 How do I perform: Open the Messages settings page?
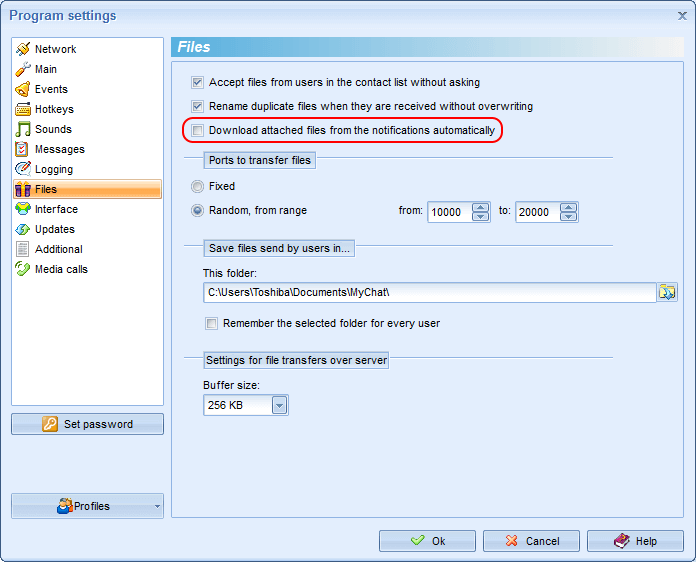coord(59,149)
